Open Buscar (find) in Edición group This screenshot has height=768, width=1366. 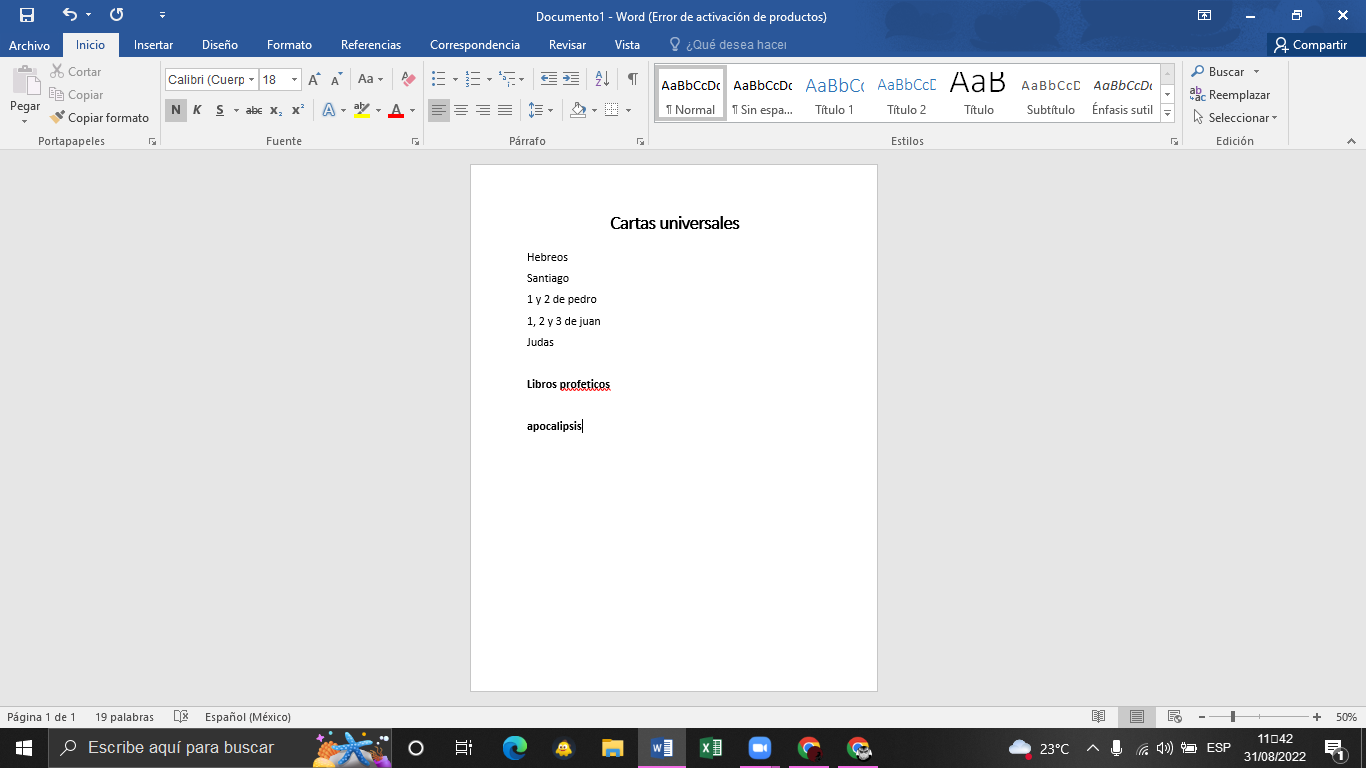[1217, 72]
